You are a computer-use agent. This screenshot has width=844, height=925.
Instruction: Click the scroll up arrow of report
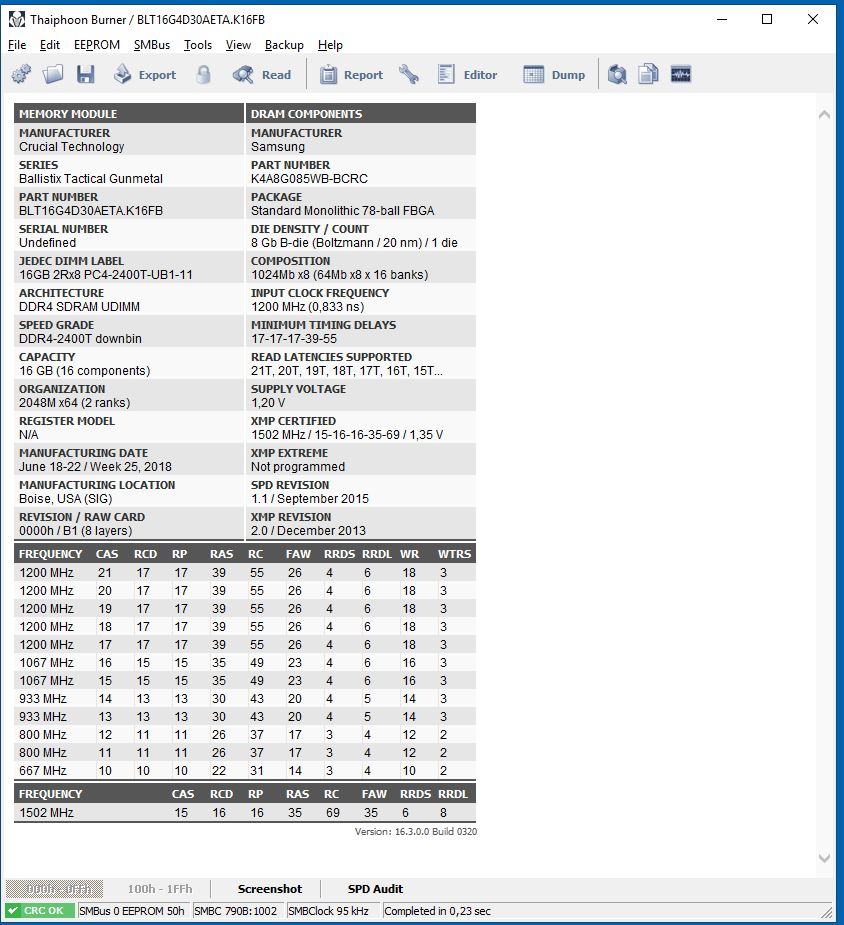tap(825, 114)
